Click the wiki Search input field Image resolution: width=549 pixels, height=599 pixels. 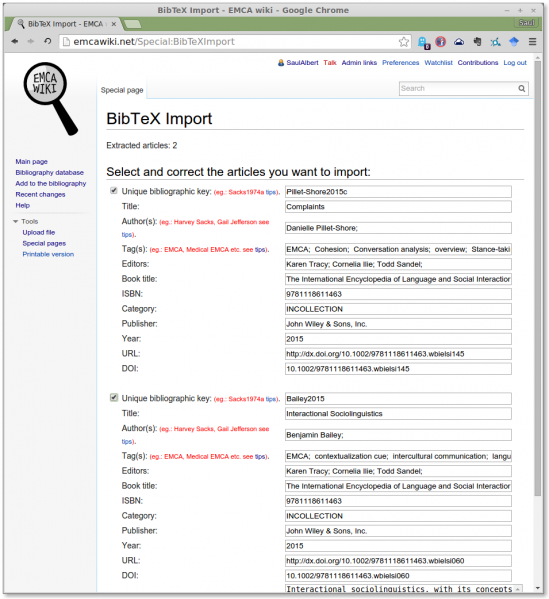[458, 89]
